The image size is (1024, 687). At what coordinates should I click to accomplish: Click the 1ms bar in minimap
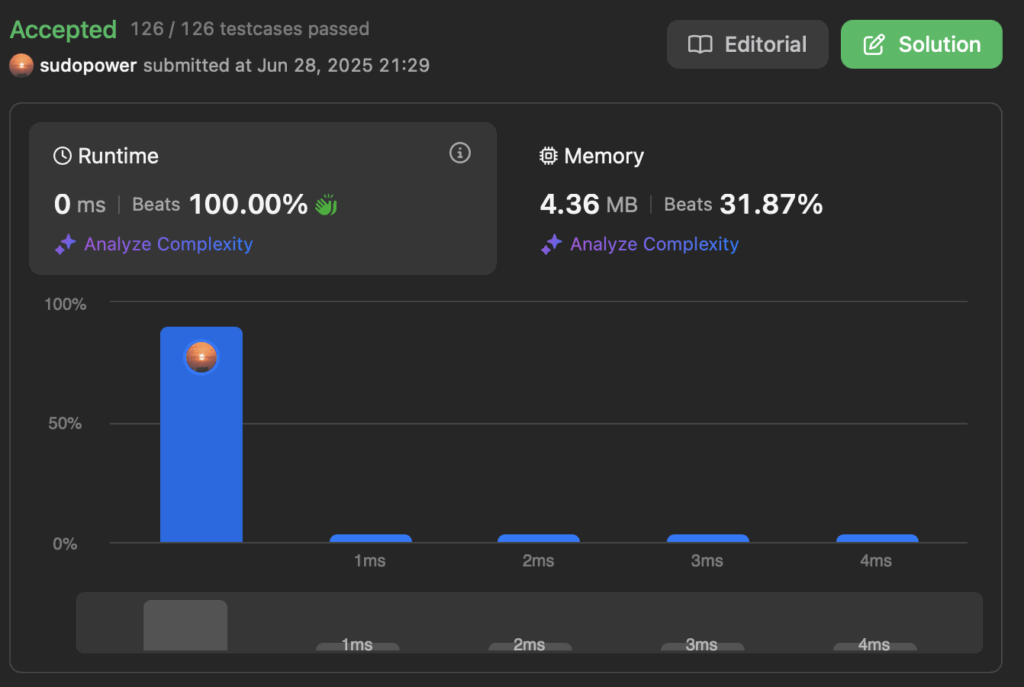(x=357, y=647)
